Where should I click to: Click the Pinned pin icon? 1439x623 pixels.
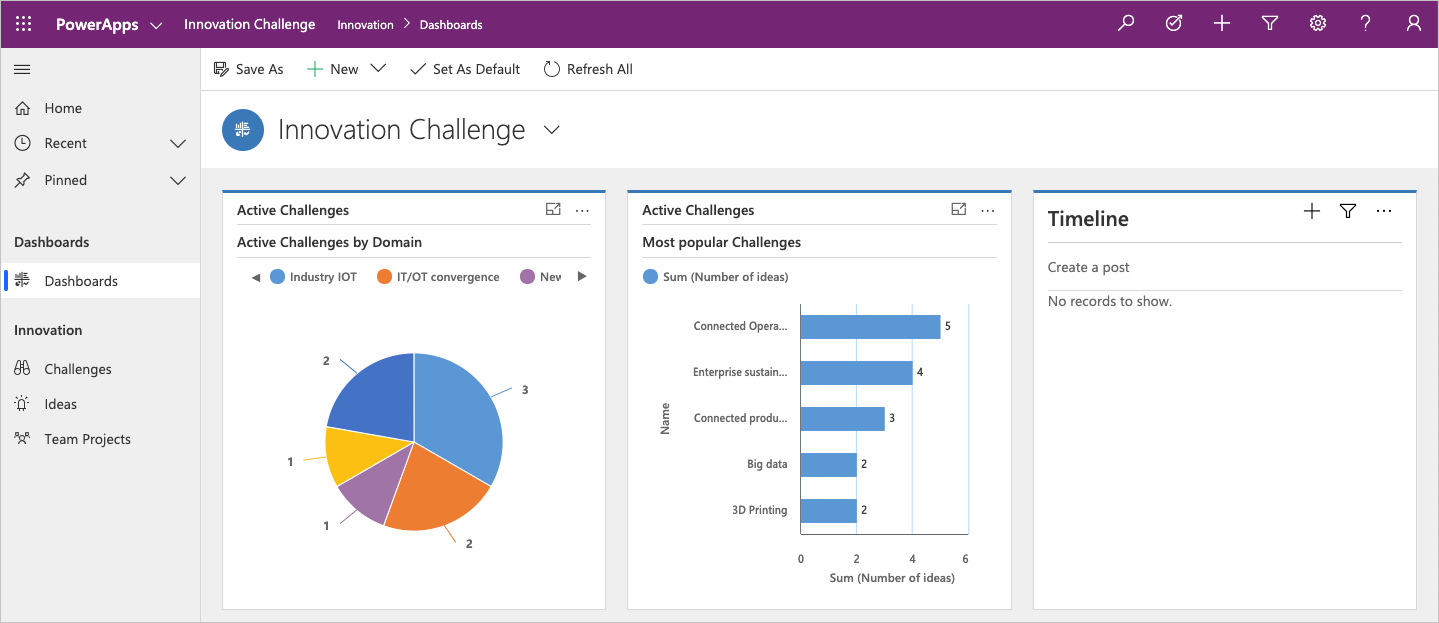22,180
